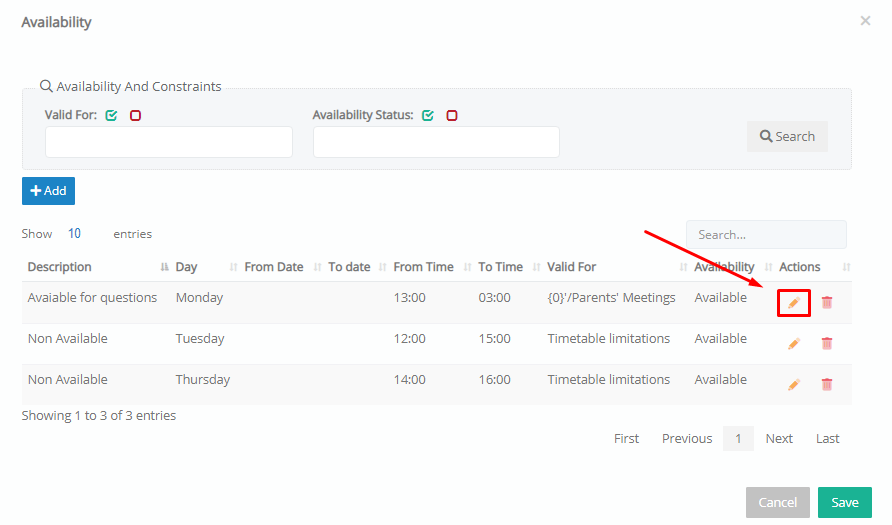
Task: Click 'Avaiable for questions' description cell
Action: pyautogui.click(x=92, y=297)
